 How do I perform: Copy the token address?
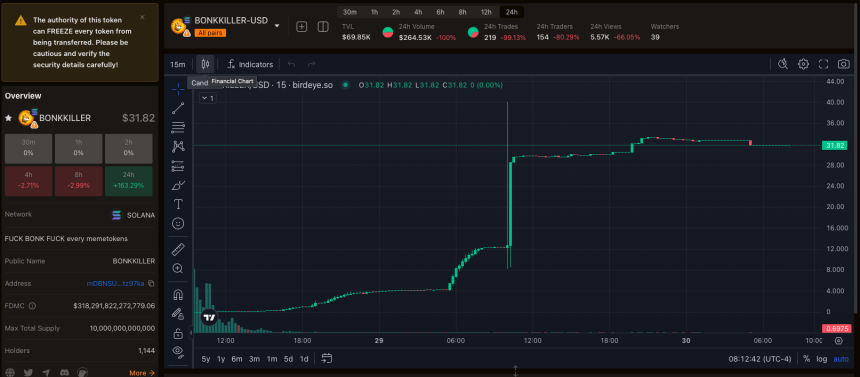click(x=151, y=284)
